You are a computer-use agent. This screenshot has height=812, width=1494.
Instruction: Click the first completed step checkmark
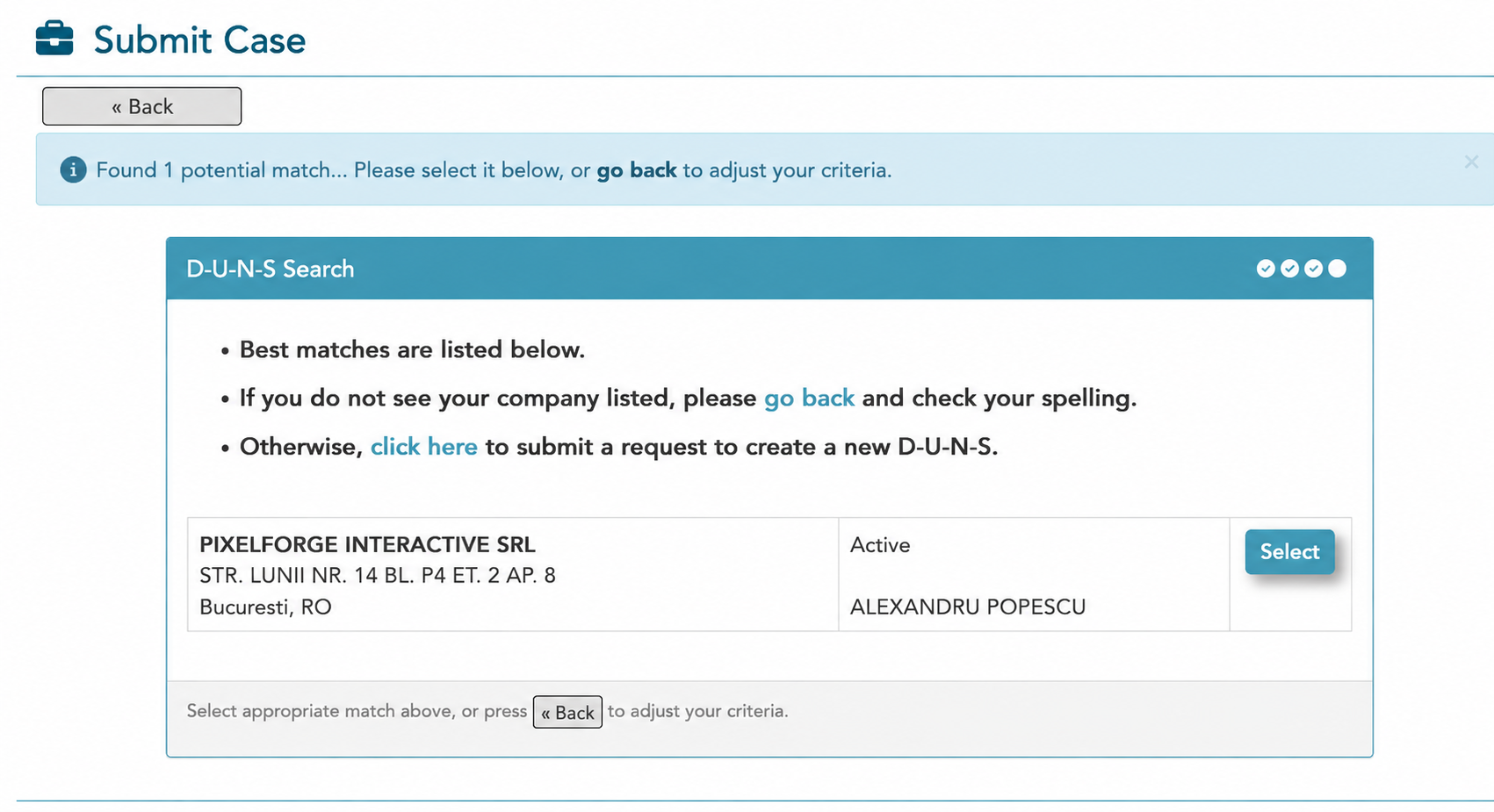pos(1266,269)
